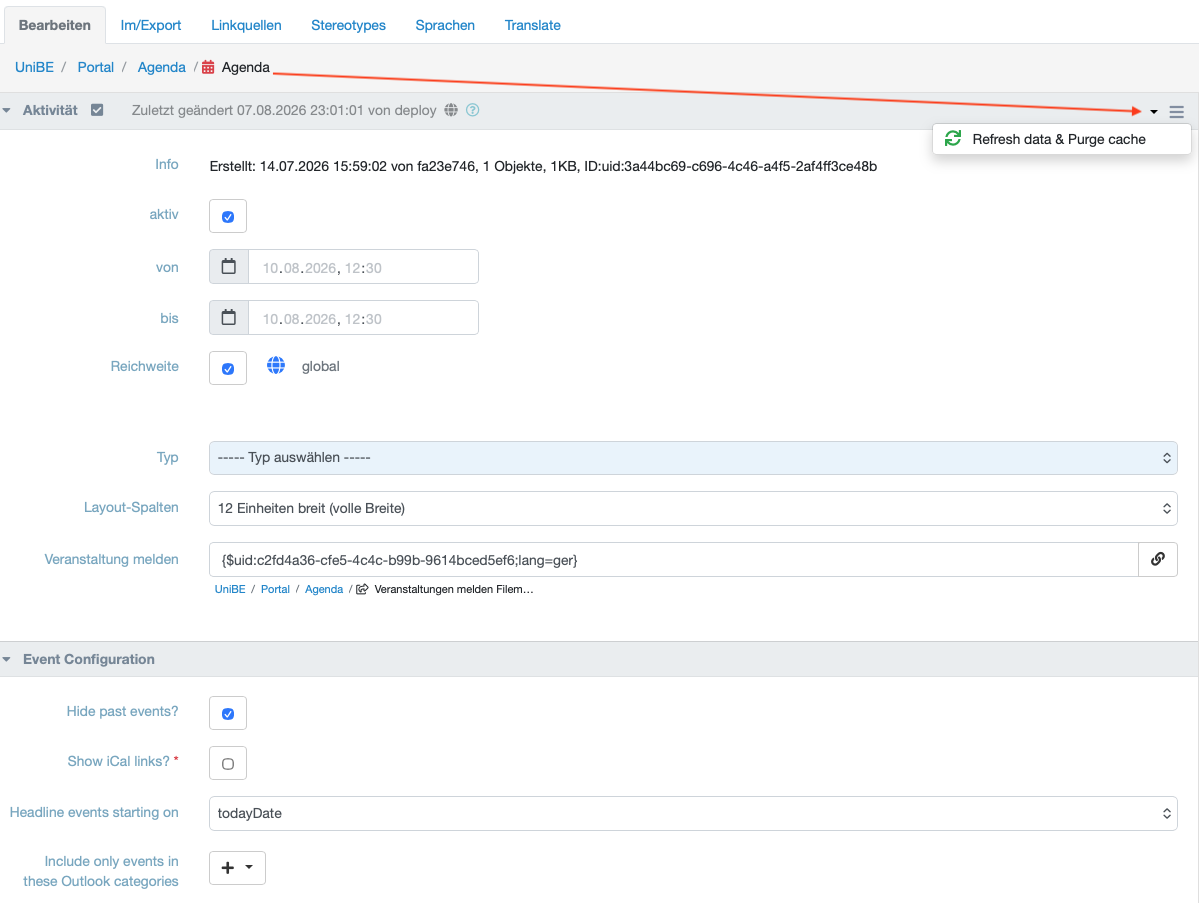This screenshot has height=903, width=1201.
Task: Click the blue globe icon beside global
Action: coord(276,366)
